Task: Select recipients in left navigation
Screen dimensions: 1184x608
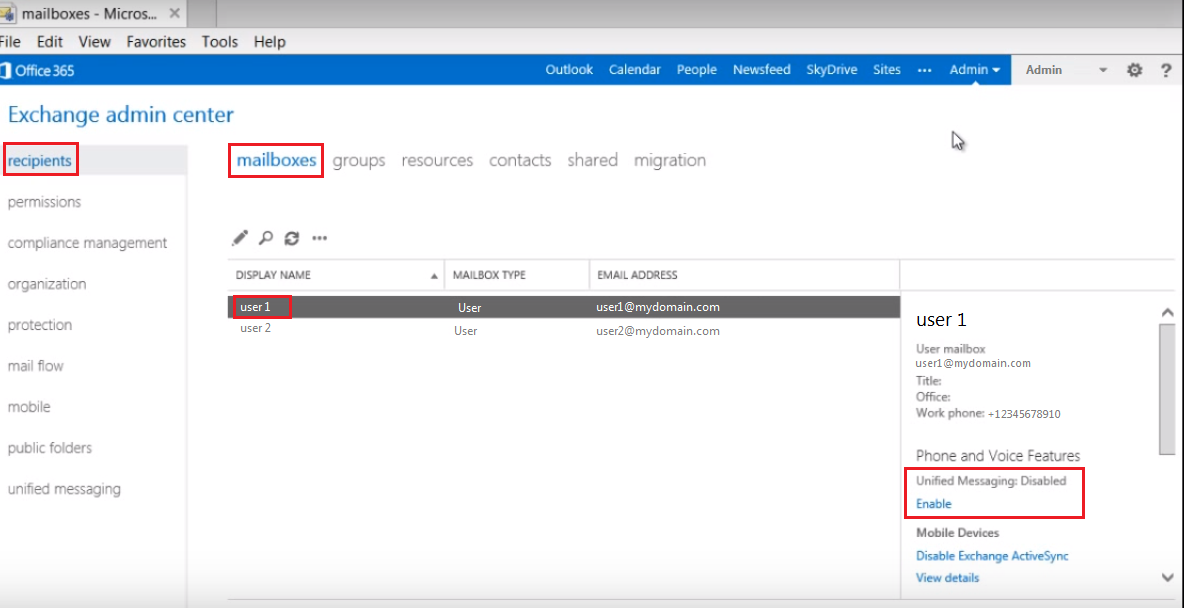Action: [x=40, y=161]
